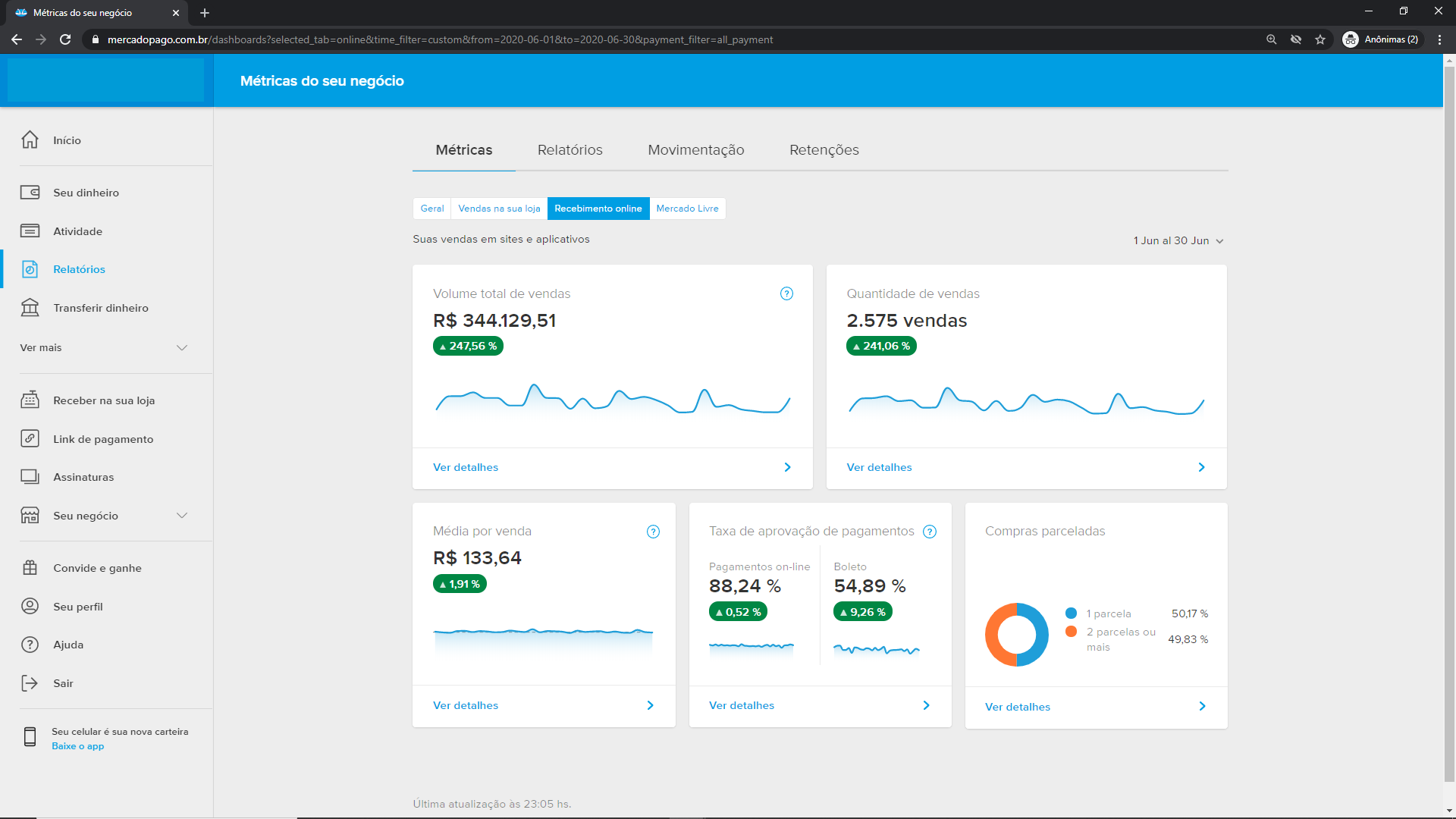Click the orange 2 parcelas ou mais dot
Viewport: 1456px width, 819px height.
tap(1071, 631)
